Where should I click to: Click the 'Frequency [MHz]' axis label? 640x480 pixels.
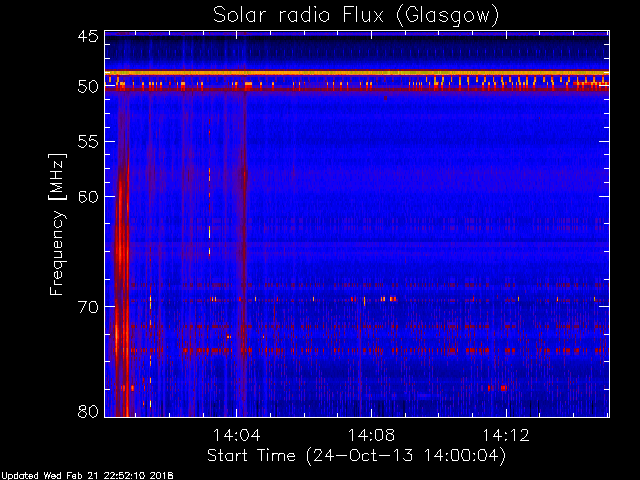(x=58, y=224)
